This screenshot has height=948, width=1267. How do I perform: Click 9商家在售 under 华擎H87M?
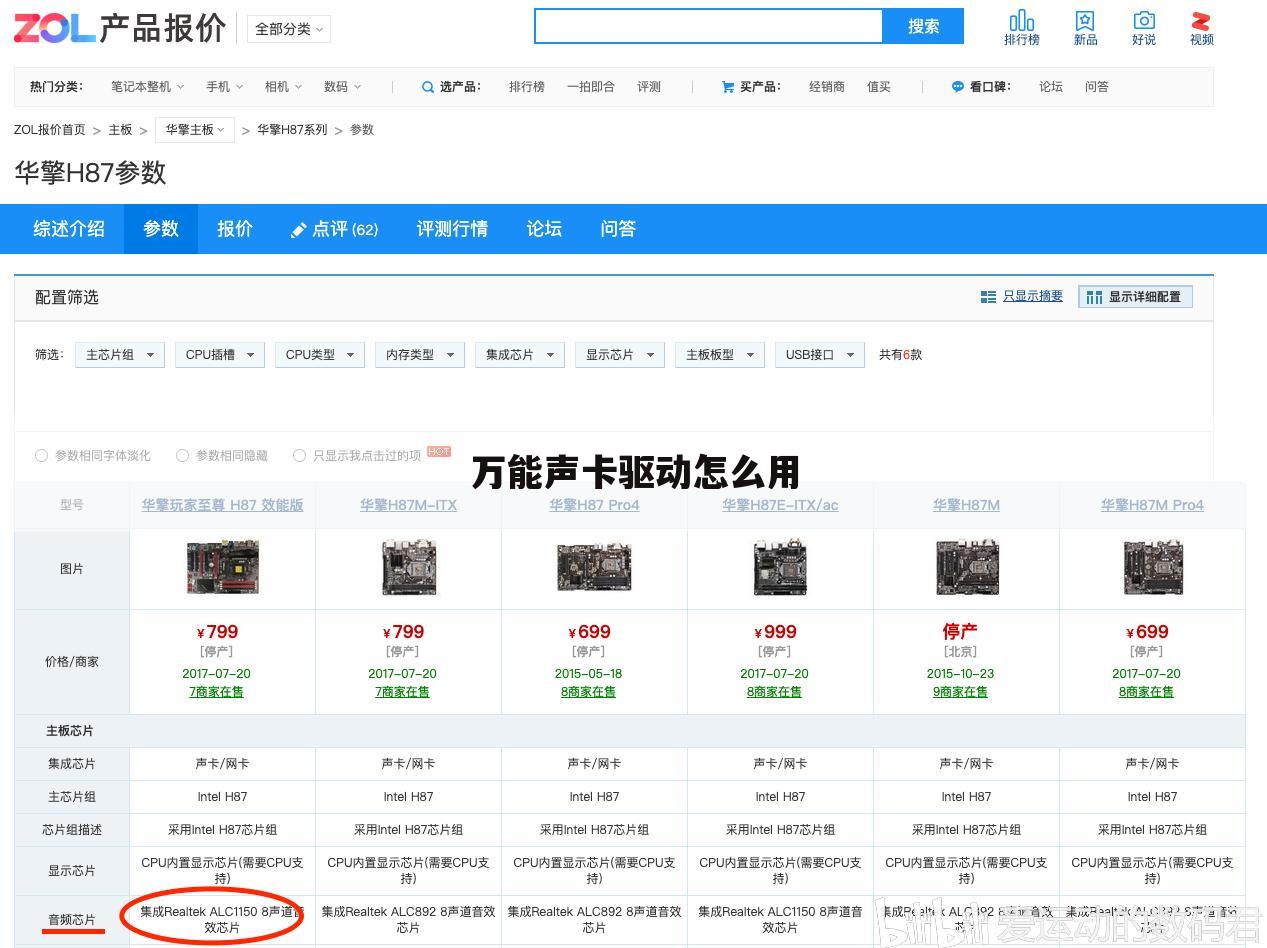coord(960,692)
